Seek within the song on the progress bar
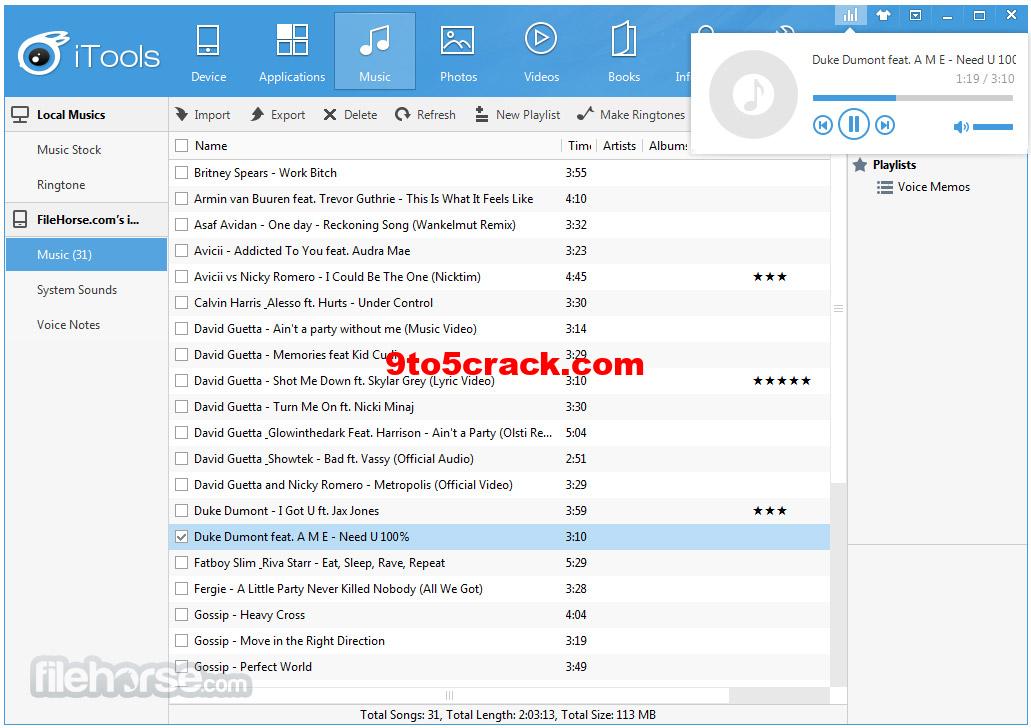This screenshot has width=1031, height=728. pos(913,98)
